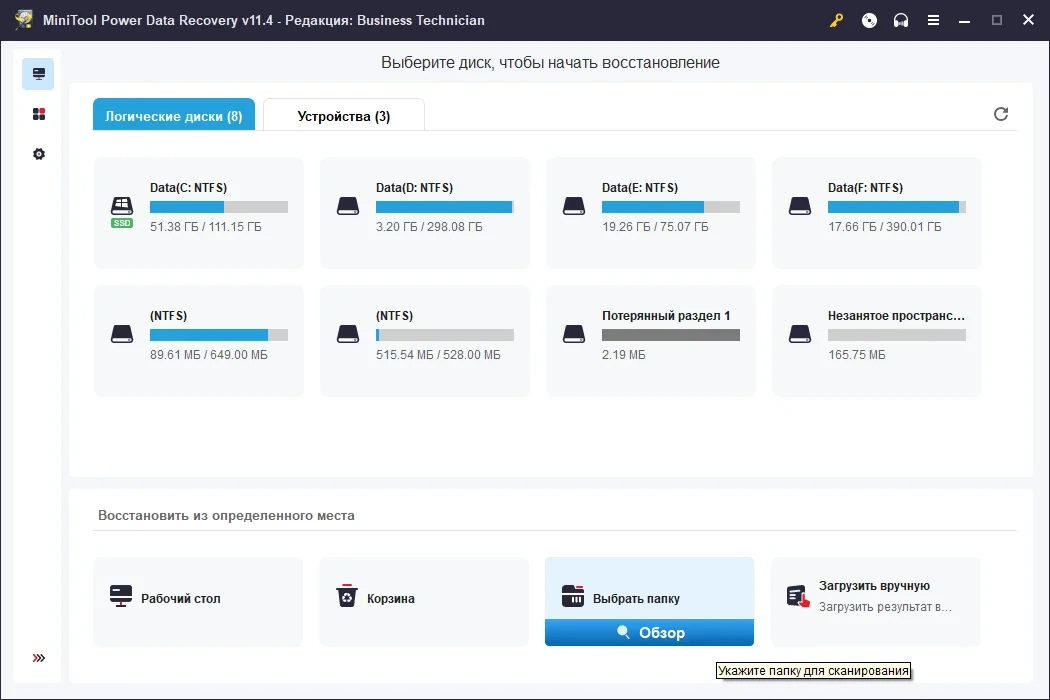Image resolution: width=1050 pixels, height=700 pixels.
Task: Select the 649.00 МБ NTFS partition icon
Action: click(x=122, y=334)
